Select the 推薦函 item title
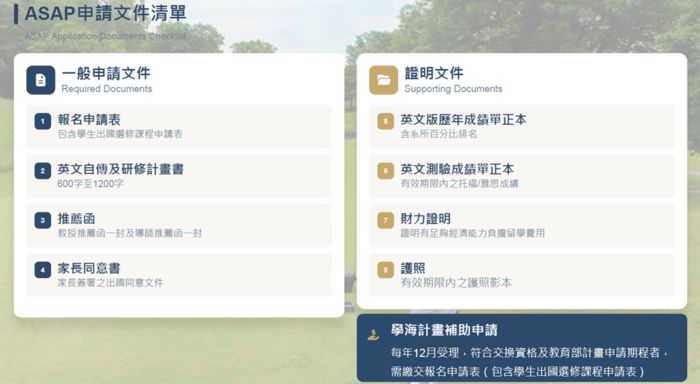This screenshot has width=700, height=384. (76, 219)
